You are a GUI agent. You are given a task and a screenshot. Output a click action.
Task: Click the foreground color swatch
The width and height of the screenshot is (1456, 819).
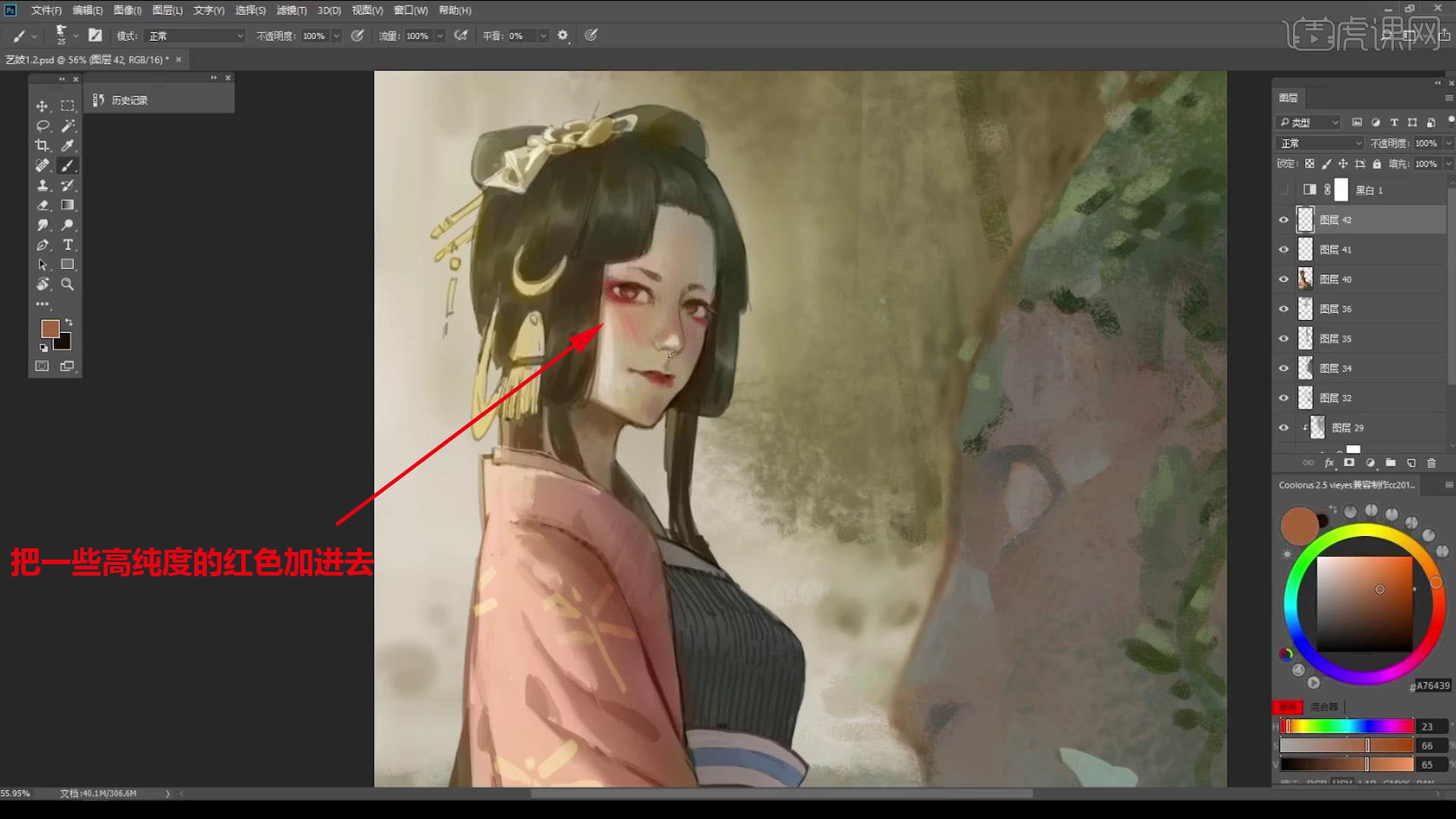50,328
